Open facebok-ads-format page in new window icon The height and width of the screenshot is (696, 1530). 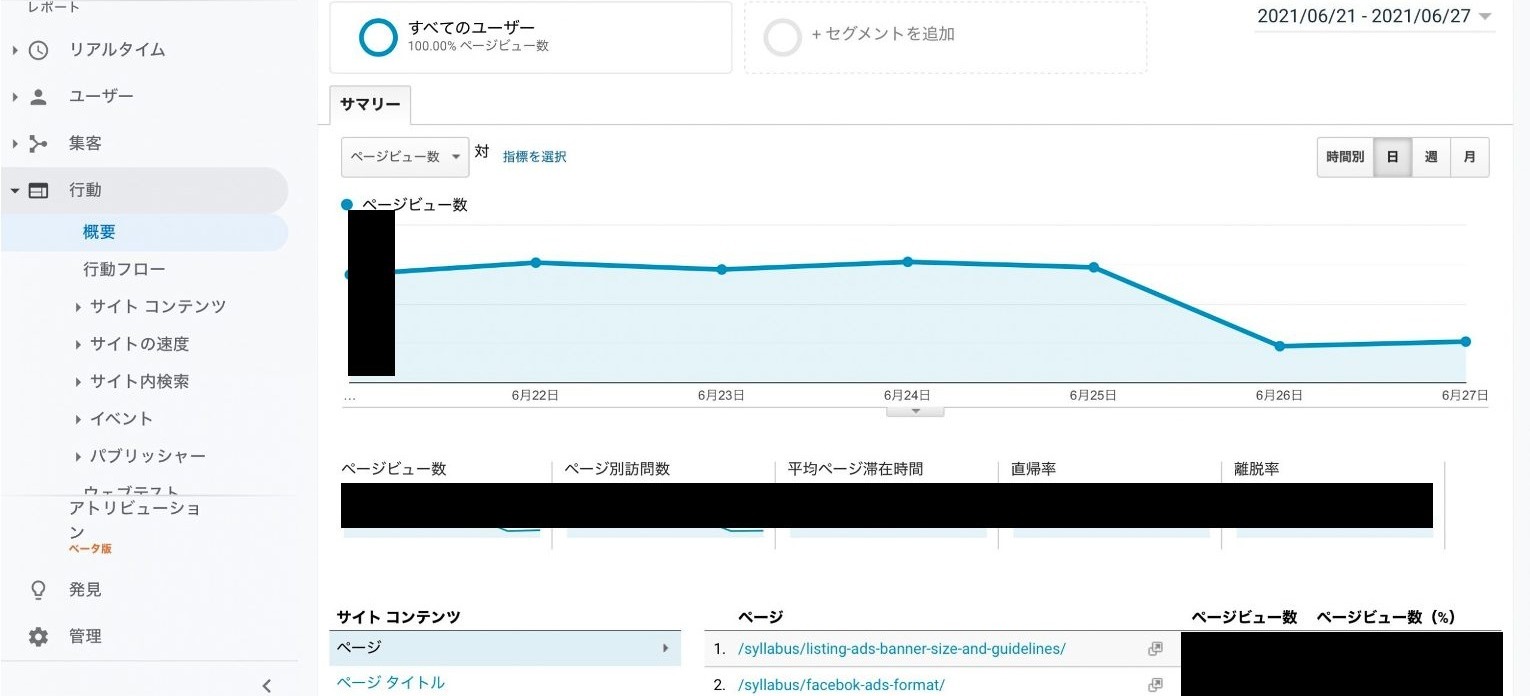coord(1155,685)
